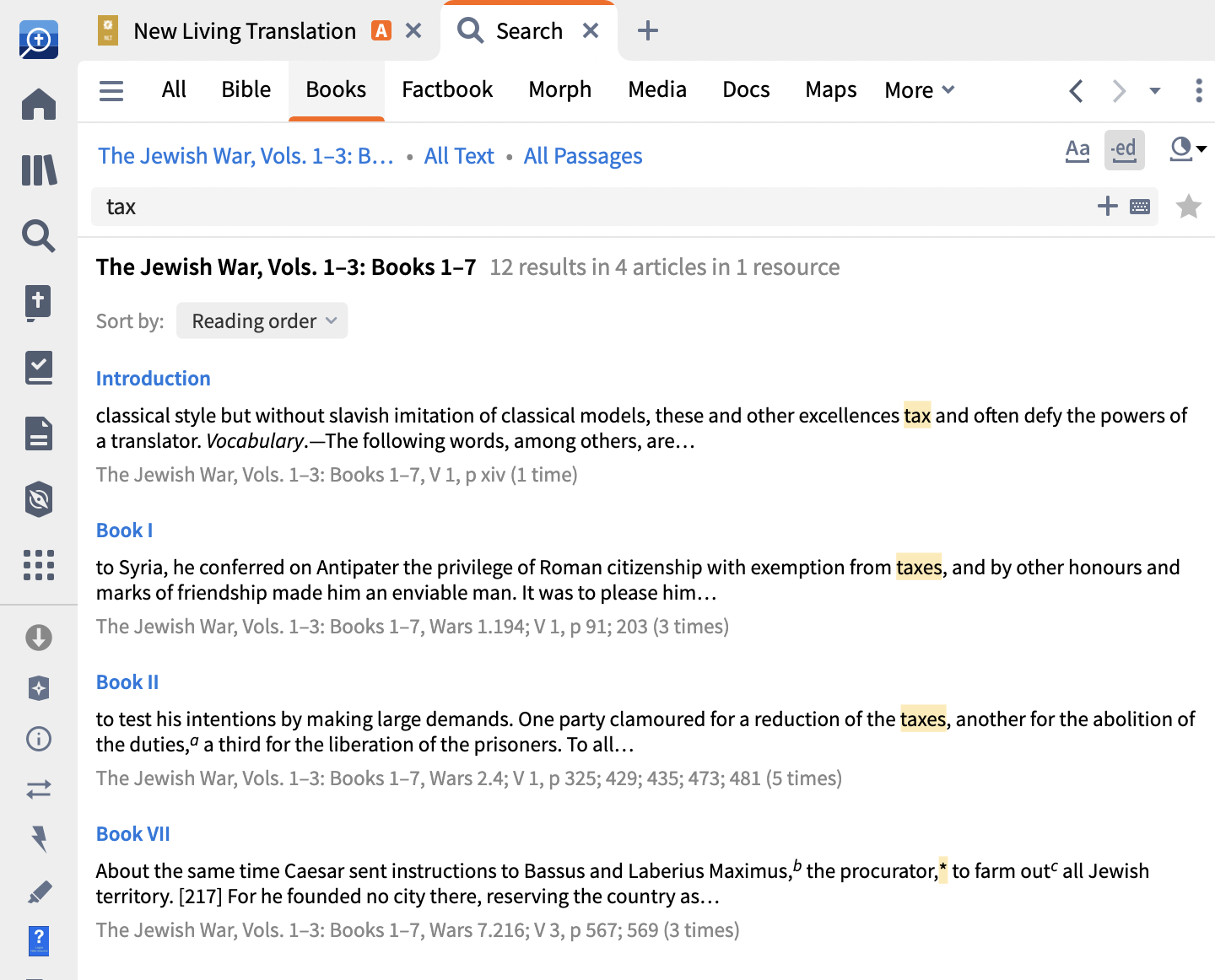Viewport: 1215px width, 980px height.
Task: Click the download arrow circle icon
Action: [x=39, y=638]
